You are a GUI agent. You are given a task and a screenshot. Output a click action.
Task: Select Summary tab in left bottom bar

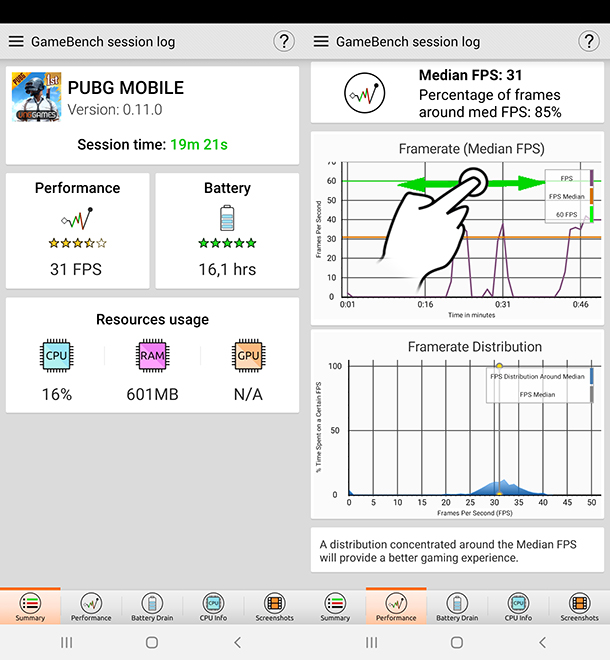30,607
